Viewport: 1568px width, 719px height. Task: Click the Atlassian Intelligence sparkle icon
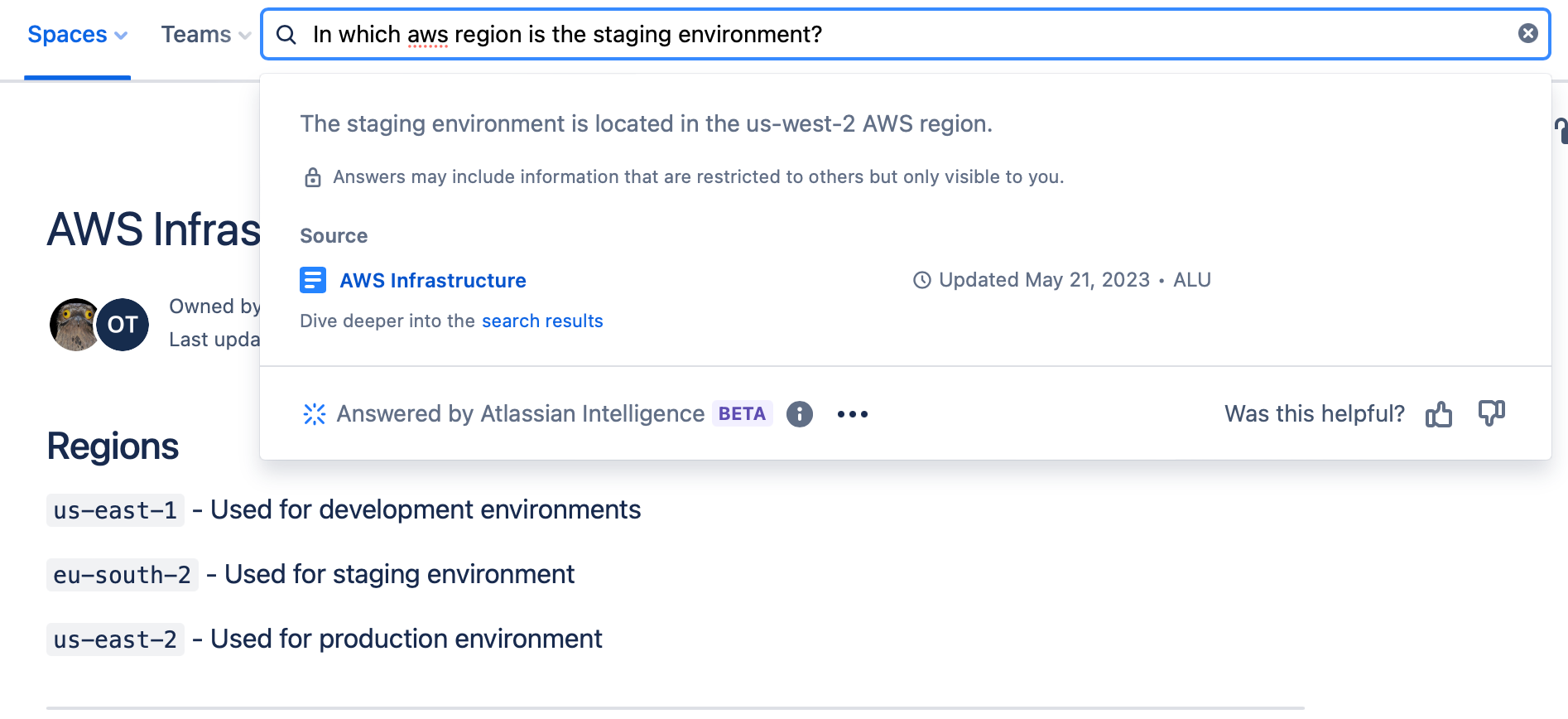click(315, 414)
